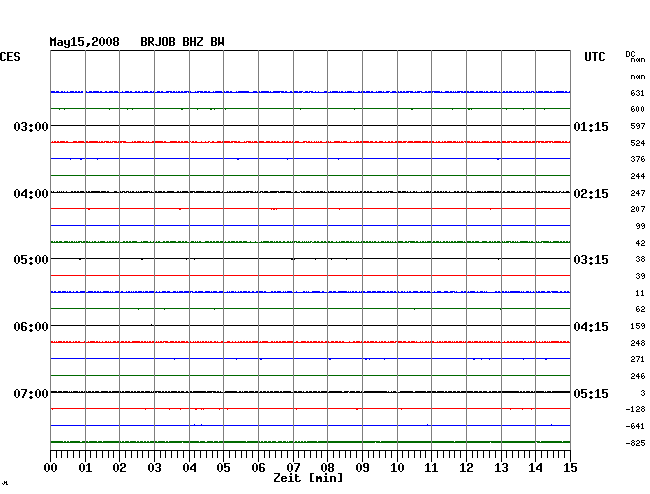Select DC offset value 524
Image resolution: width=650 pixels, height=494 pixels.
[x=638, y=143]
